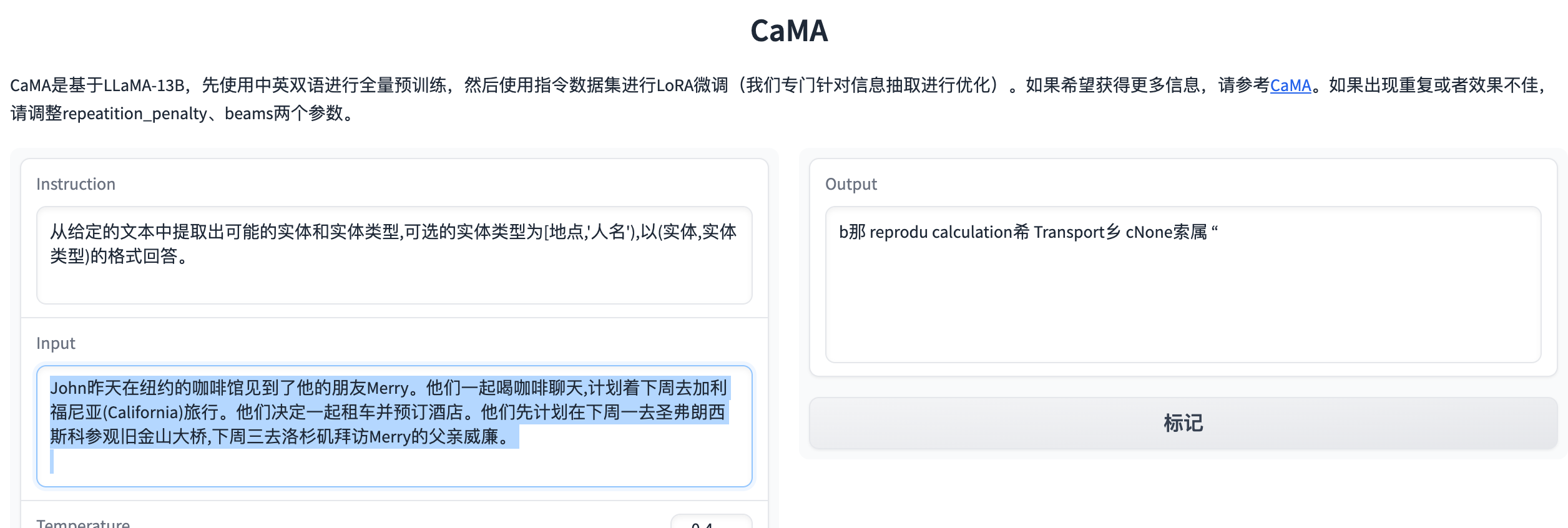Select the Instruction panel label
1568x528 pixels.
76,184
